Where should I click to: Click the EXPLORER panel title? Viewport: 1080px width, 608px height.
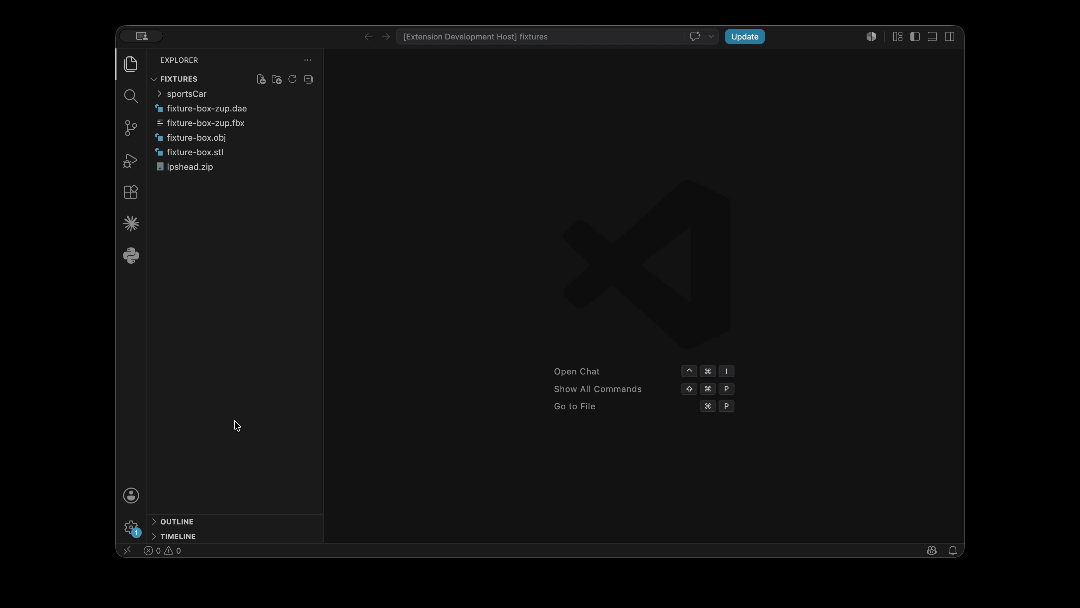pos(179,60)
